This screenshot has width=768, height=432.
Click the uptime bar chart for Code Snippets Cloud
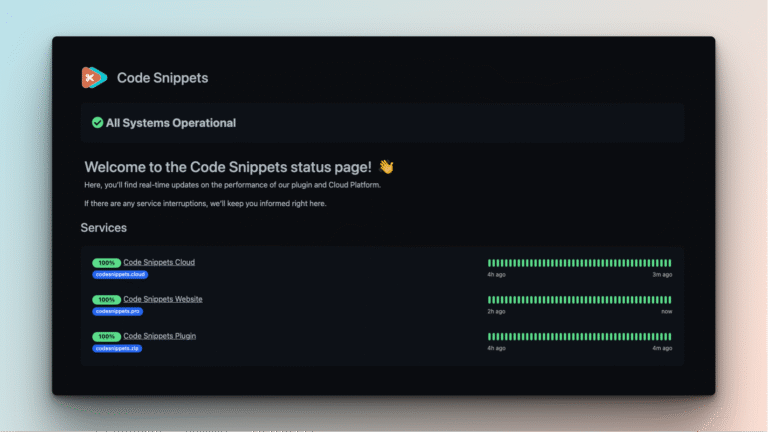(579, 263)
